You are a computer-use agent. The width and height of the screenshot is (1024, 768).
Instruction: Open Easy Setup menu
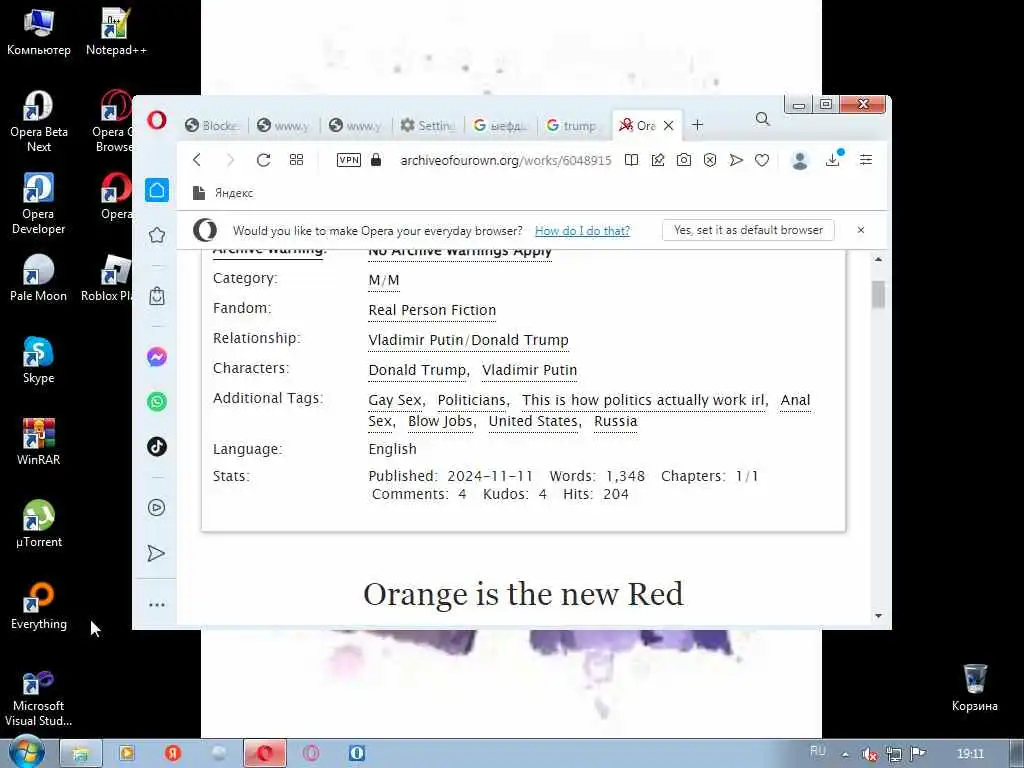[x=866, y=160]
